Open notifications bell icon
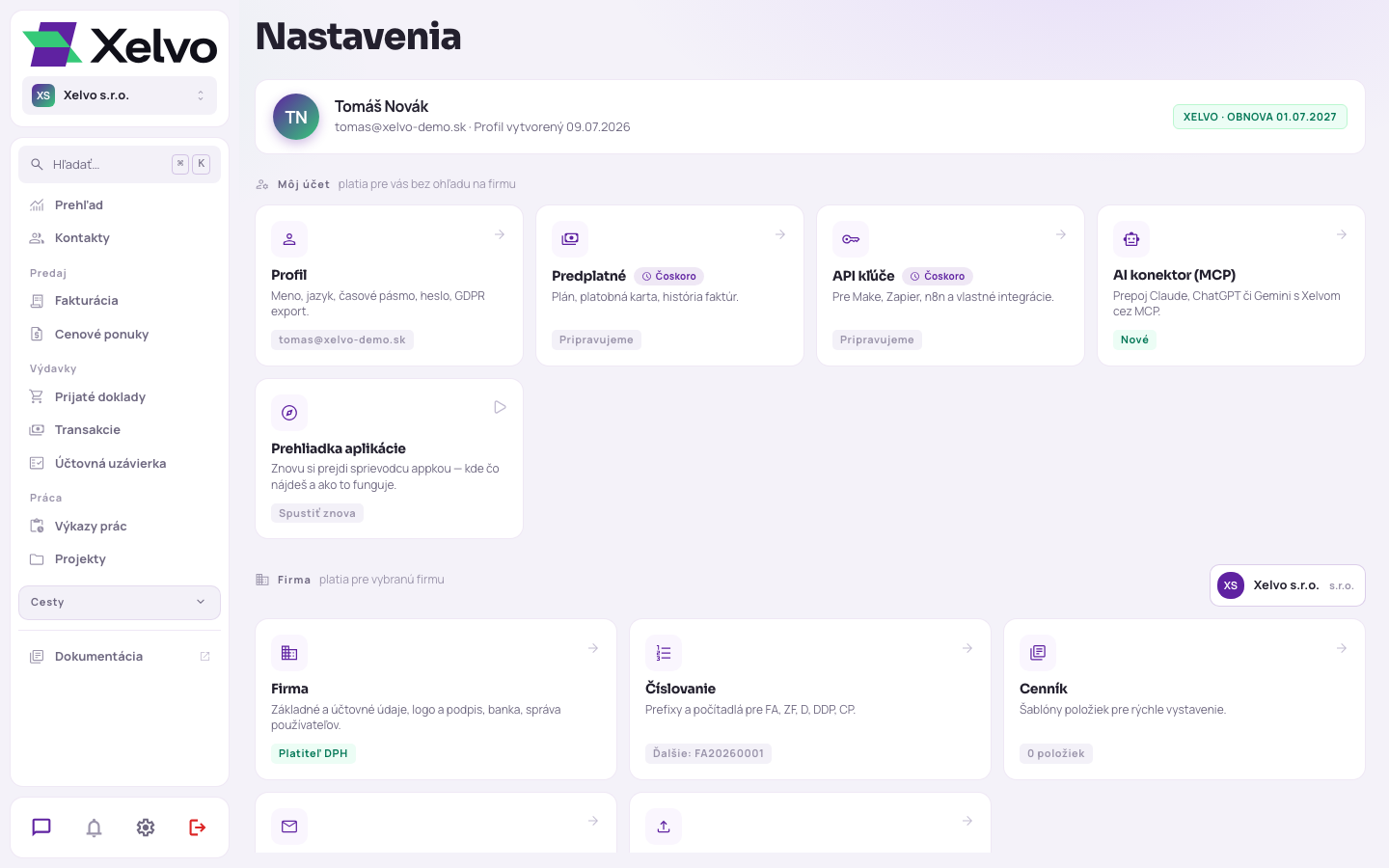Viewport: 1389px width, 868px height. click(x=94, y=827)
